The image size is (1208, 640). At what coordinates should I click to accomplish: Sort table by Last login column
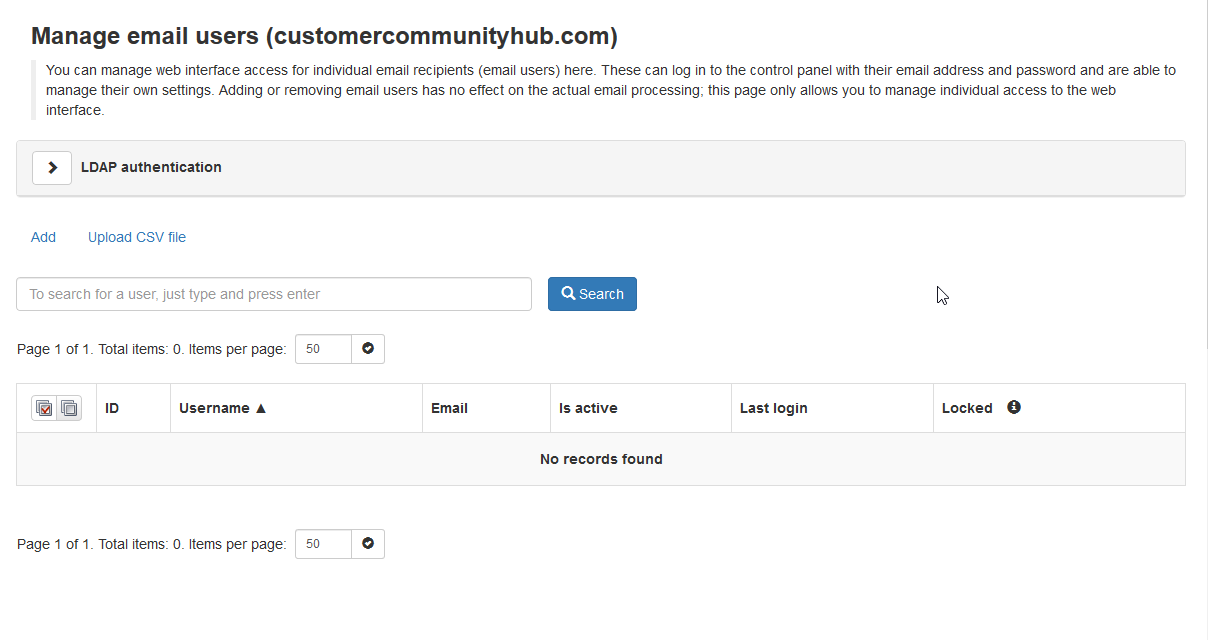[x=773, y=408]
